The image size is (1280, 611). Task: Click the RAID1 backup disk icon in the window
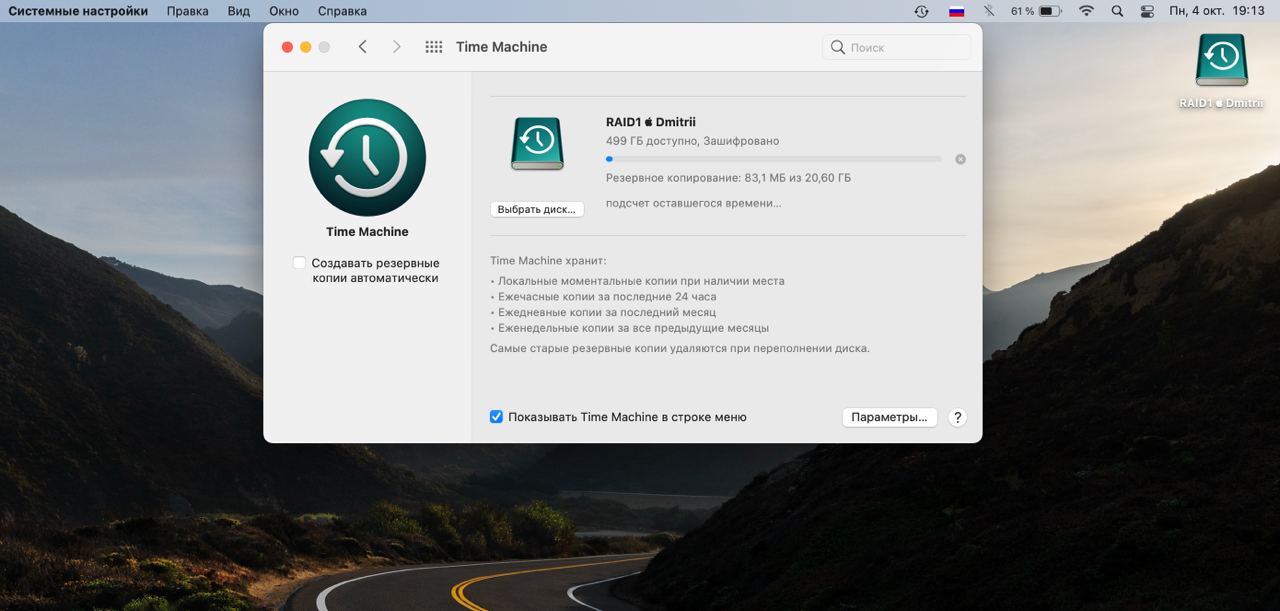(x=538, y=142)
